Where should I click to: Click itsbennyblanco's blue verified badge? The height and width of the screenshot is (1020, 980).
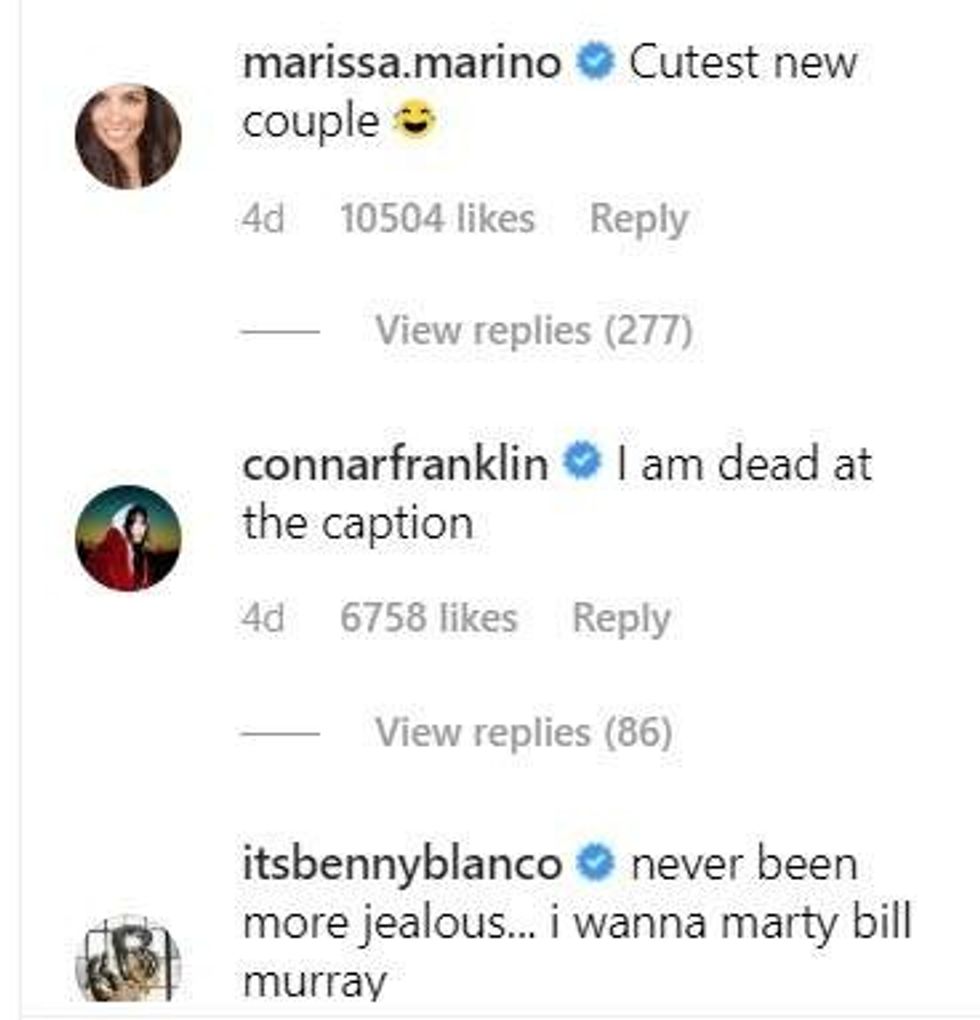click(x=597, y=863)
